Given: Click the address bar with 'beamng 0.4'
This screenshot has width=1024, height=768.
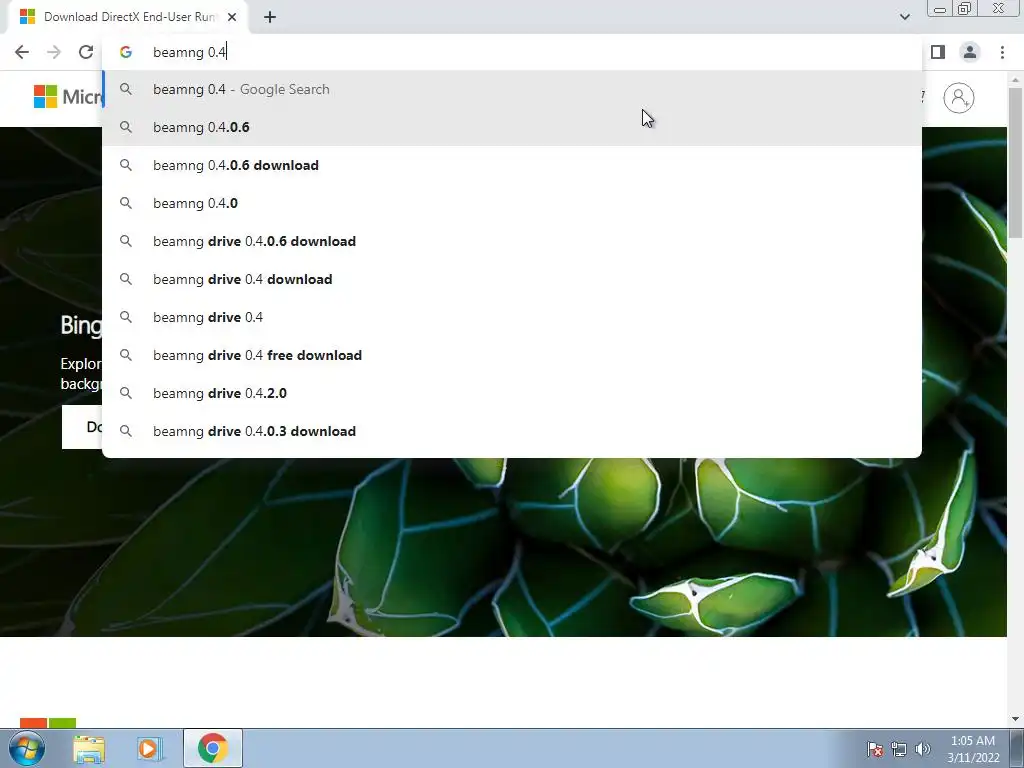Looking at the screenshot, I should (x=512, y=52).
